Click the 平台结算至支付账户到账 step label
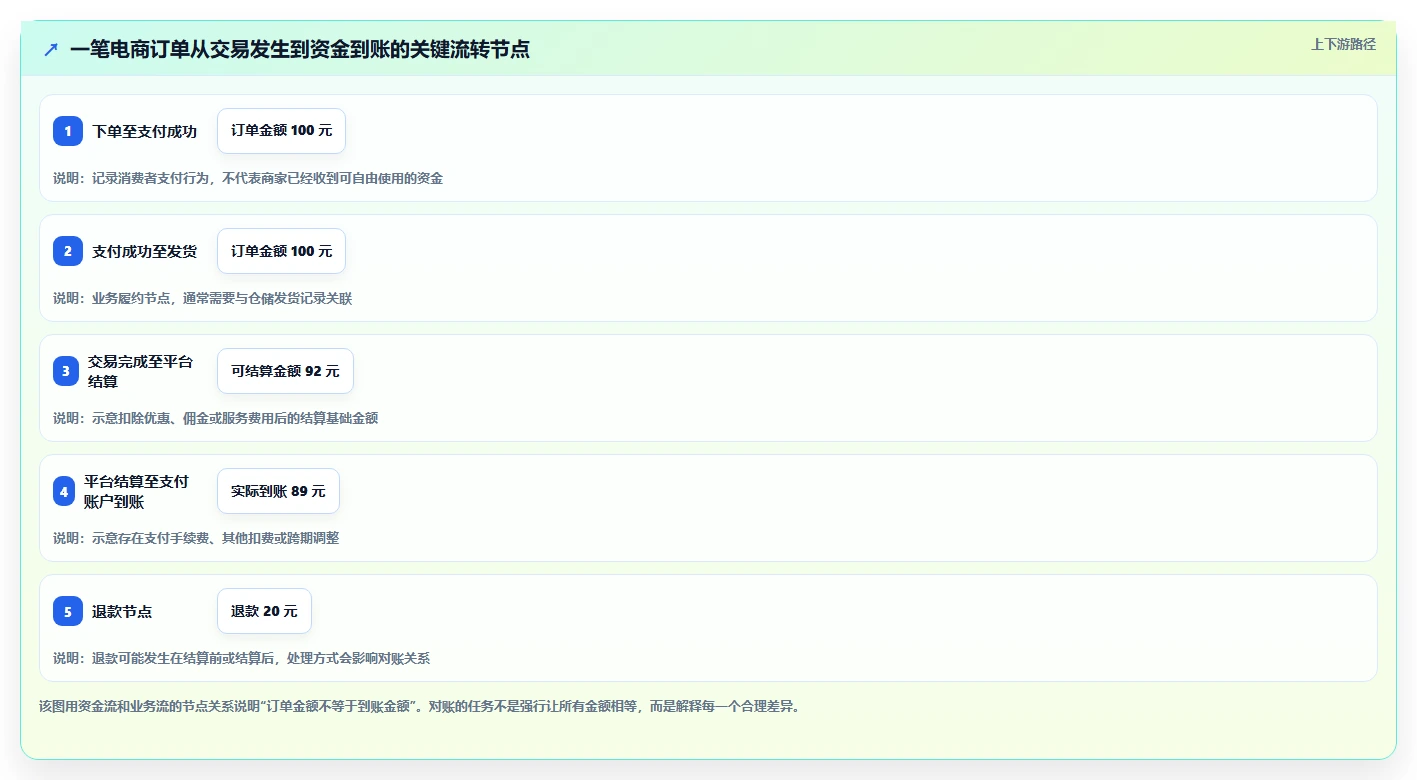1417x780 pixels. click(x=136, y=491)
